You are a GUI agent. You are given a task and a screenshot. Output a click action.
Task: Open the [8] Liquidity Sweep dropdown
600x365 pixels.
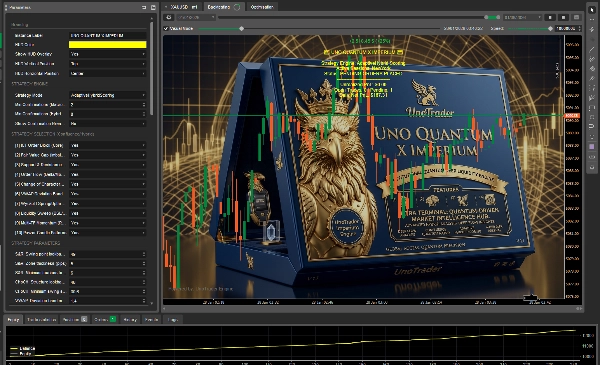pos(108,213)
